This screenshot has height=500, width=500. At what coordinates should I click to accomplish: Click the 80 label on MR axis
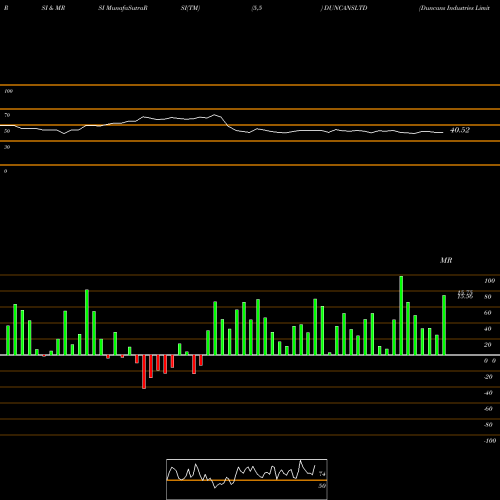[x=488, y=297]
